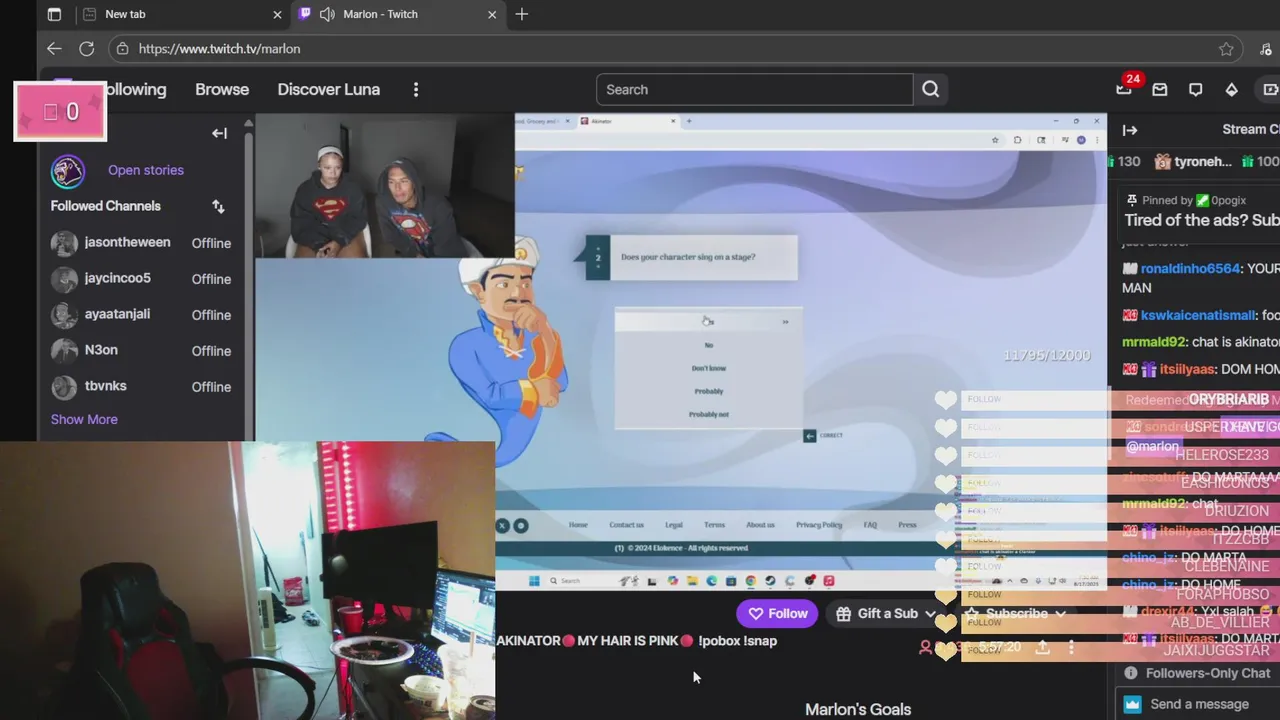Screen dimensions: 1280x720
Task: Click Show More under followed channels
Action: 84,419
